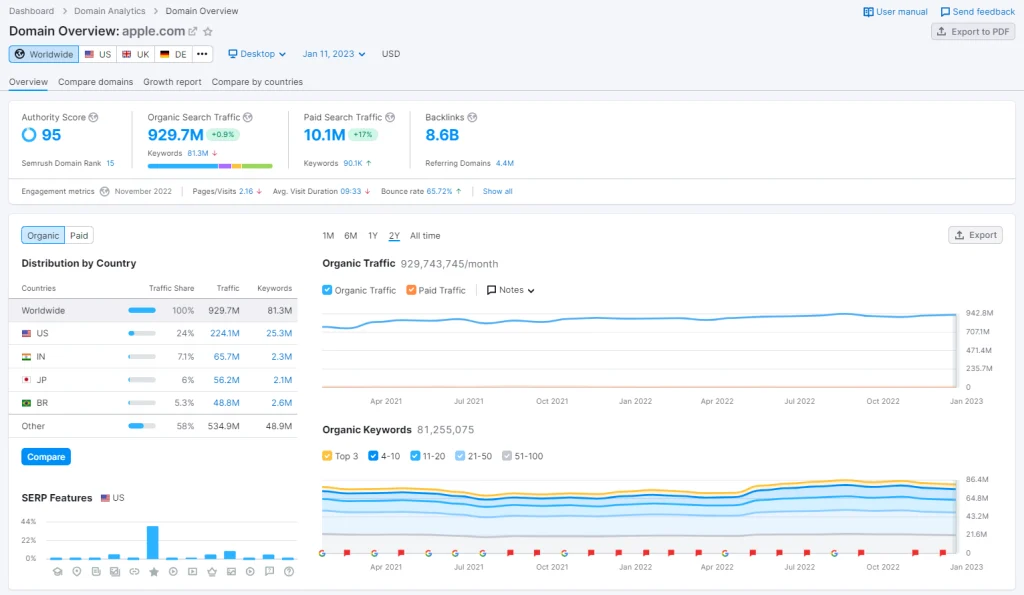Open apple.com via external link icon
This screenshot has height=595, width=1024.
tap(193, 31)
